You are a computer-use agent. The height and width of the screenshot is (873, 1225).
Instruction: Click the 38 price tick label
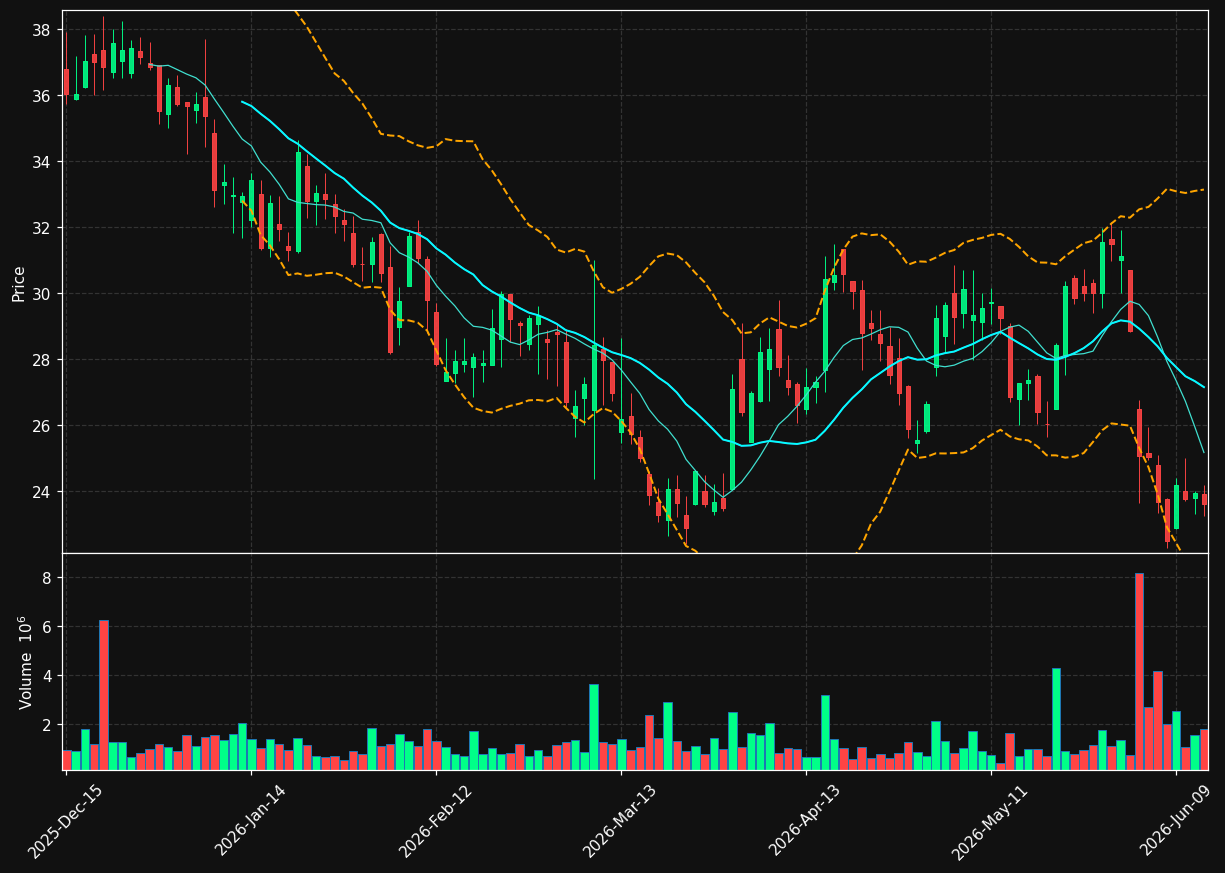tap(41, 30)
